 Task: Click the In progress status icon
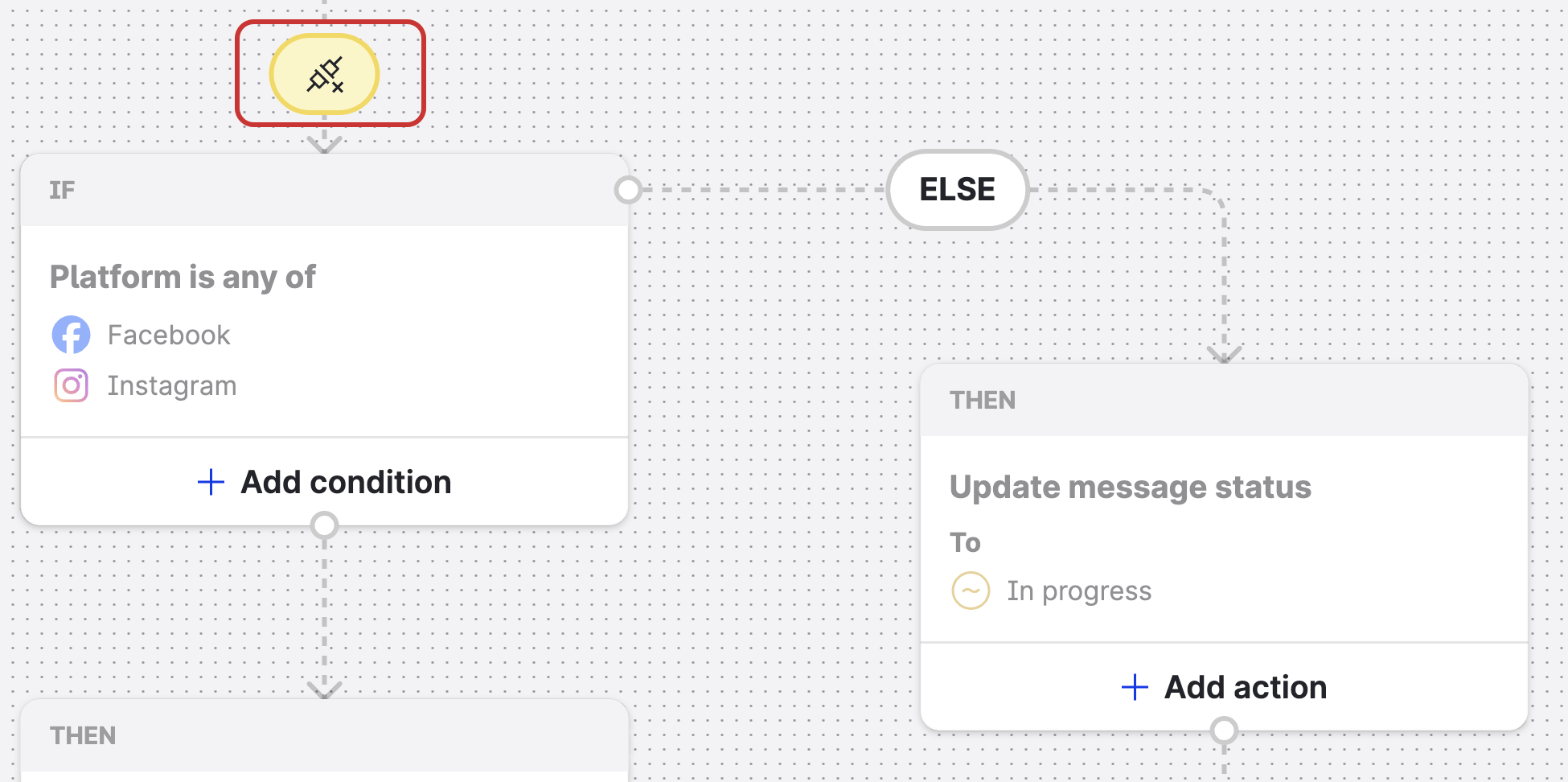(971, 591)
